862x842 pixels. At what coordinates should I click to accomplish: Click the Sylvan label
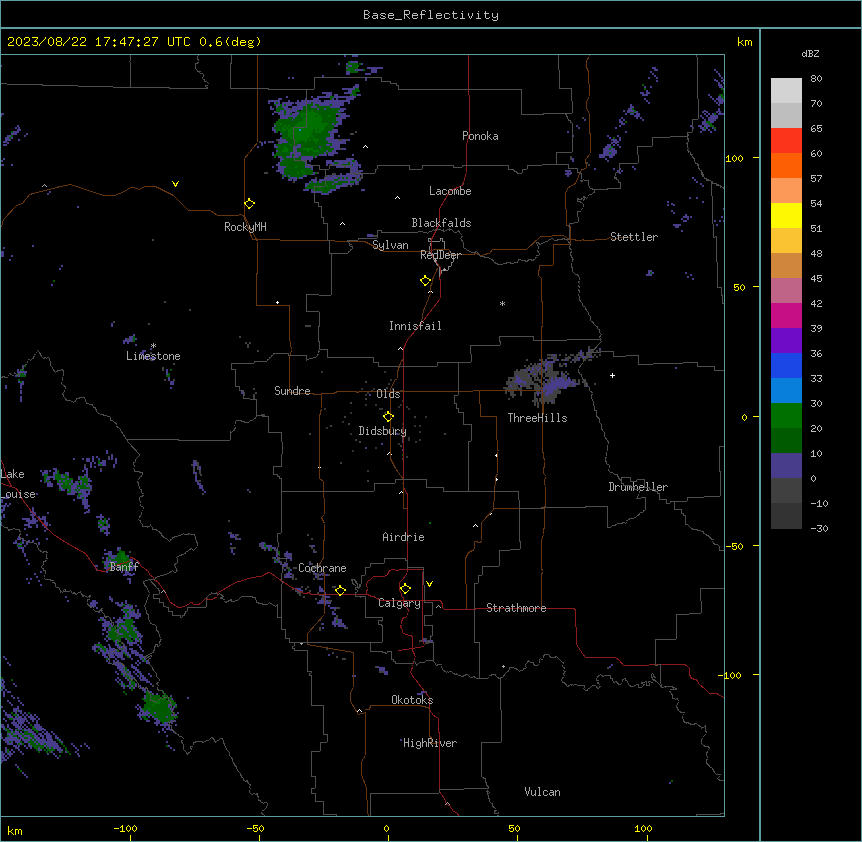pos(390,245)
